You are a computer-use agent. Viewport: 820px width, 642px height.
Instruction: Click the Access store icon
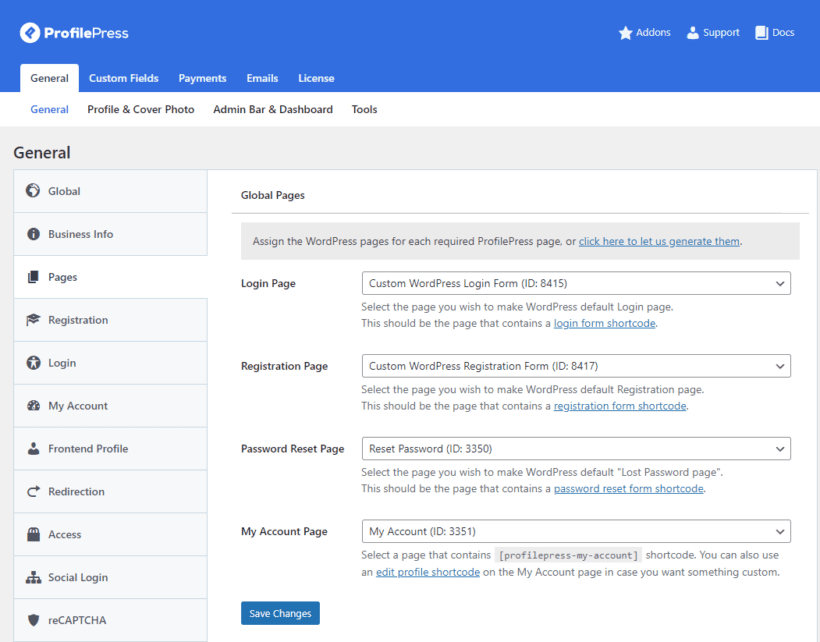coord(33,535)
